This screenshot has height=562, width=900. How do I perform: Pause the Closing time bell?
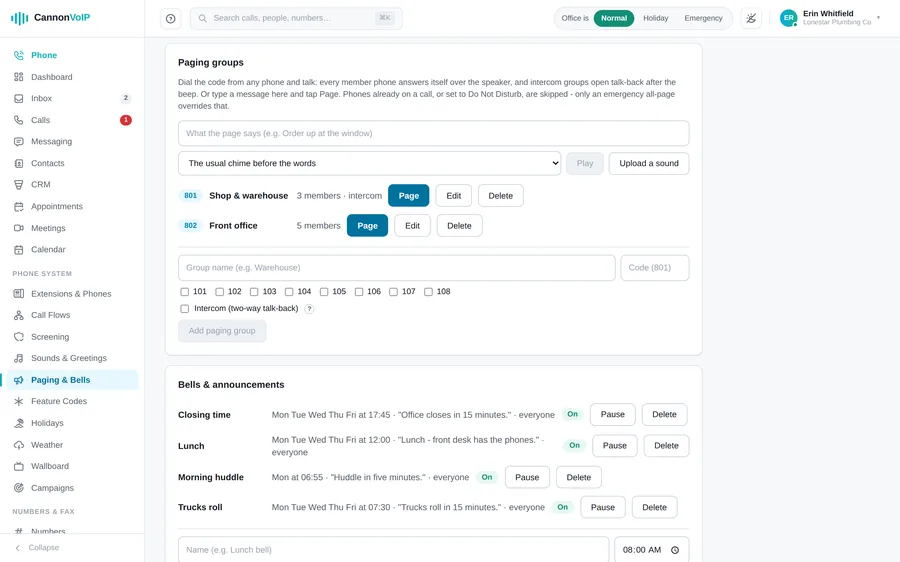coord(612,414)
